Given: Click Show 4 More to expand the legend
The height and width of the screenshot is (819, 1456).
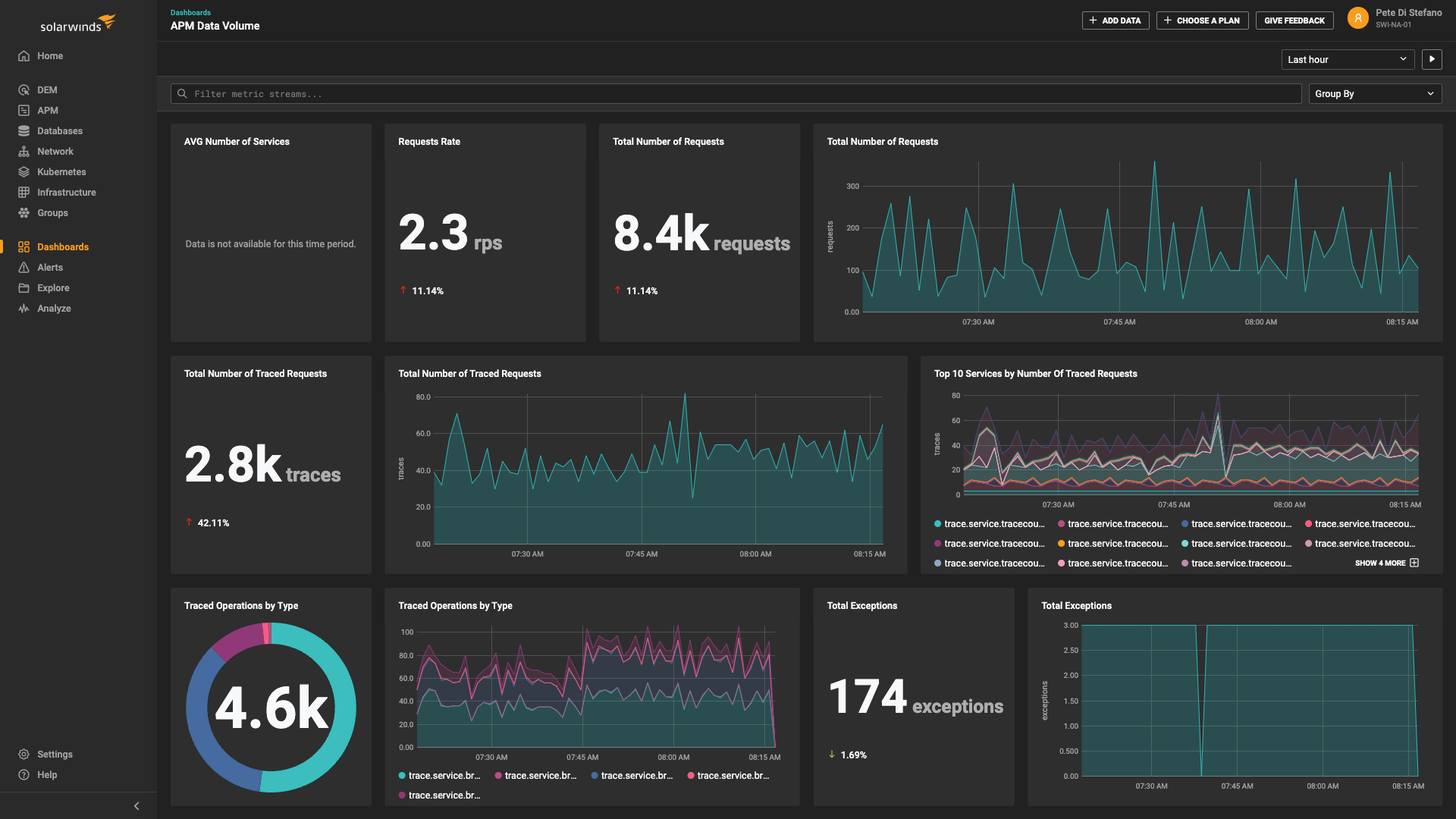Looking at the screenshot, I should pyautogui.click(x=1386, y=563).
